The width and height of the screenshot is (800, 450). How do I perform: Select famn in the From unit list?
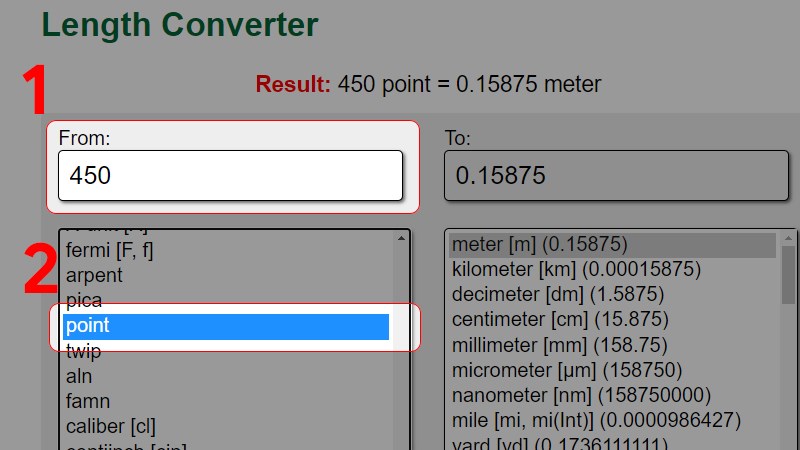[226, 401]
